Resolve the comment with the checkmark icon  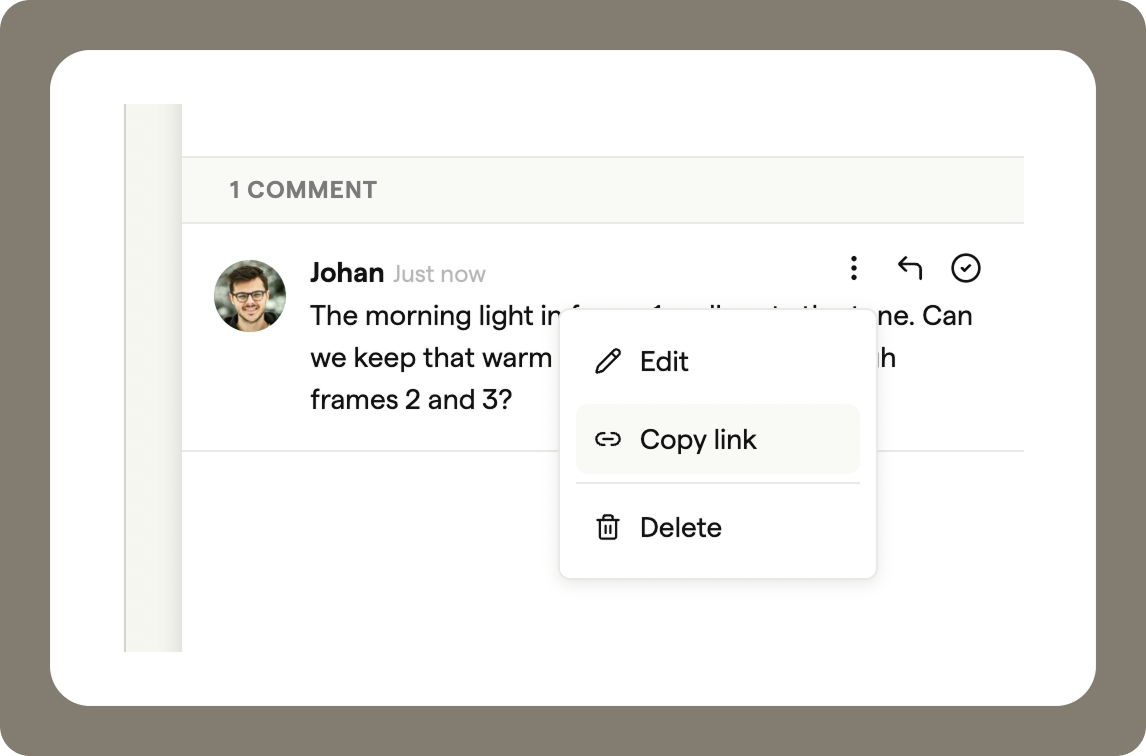[x=965, y=268]
